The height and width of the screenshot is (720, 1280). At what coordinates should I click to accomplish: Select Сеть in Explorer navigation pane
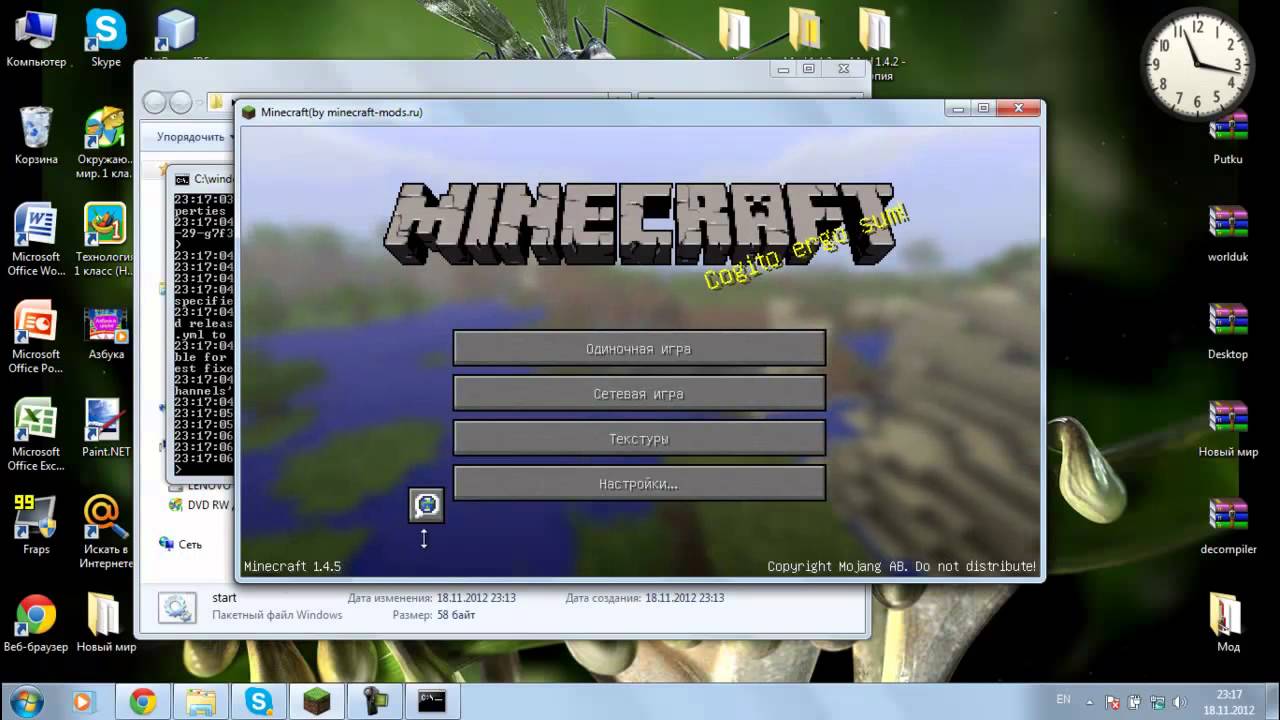tap(180, 544)
